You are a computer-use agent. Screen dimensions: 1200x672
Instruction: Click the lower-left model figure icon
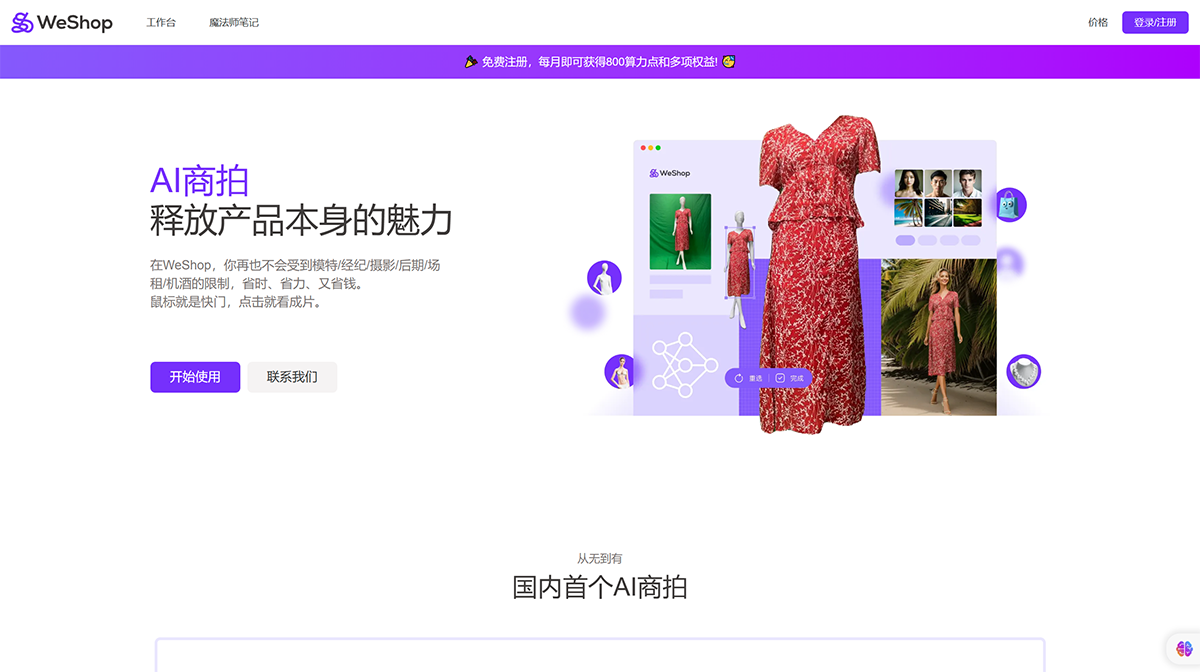point(620,371)
